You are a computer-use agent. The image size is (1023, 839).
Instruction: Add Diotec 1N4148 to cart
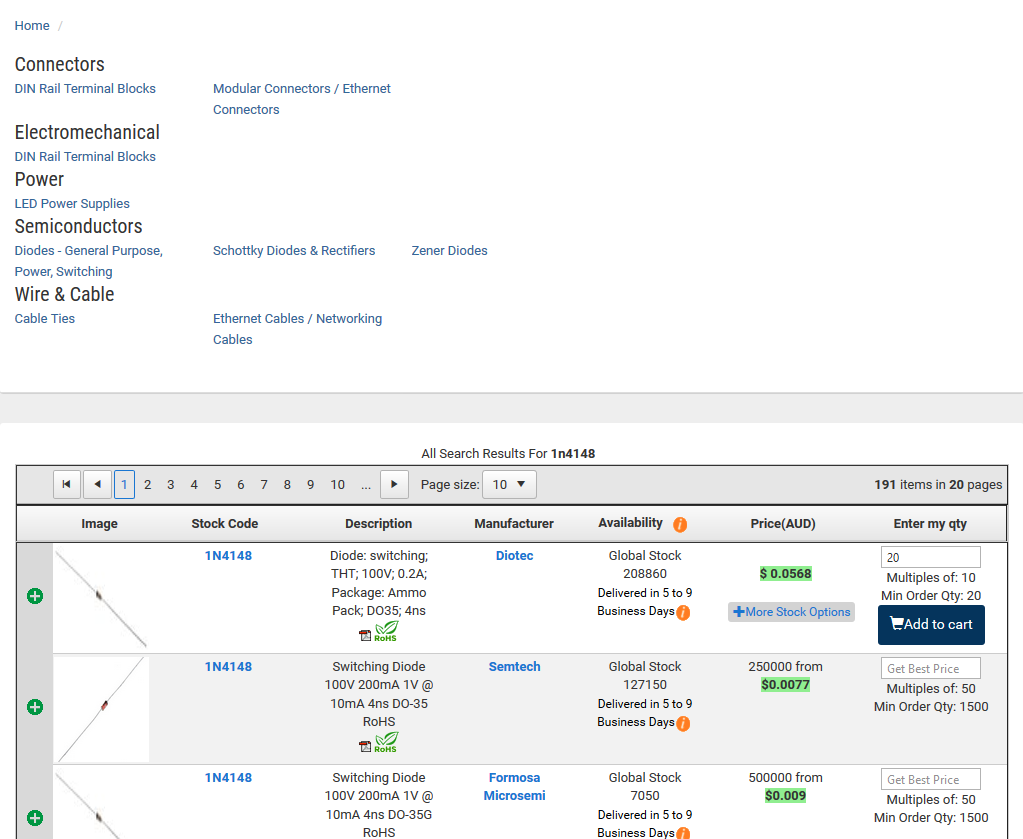[x=931, y=625]
